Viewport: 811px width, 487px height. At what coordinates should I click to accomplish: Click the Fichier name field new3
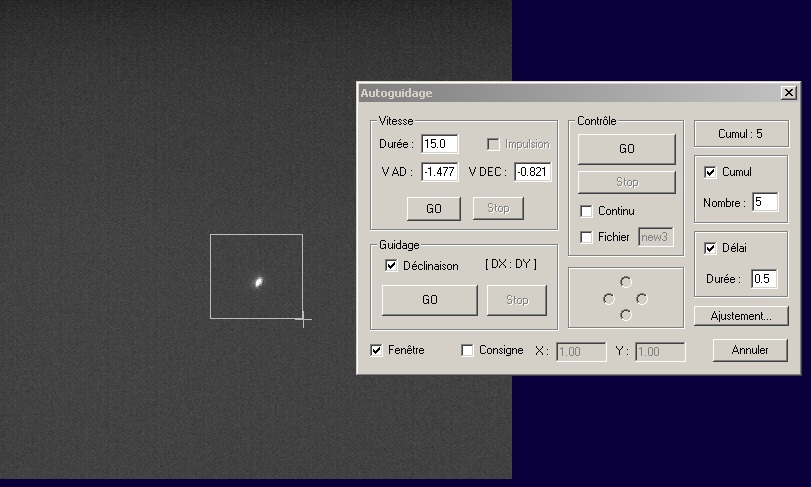(655, 237)
